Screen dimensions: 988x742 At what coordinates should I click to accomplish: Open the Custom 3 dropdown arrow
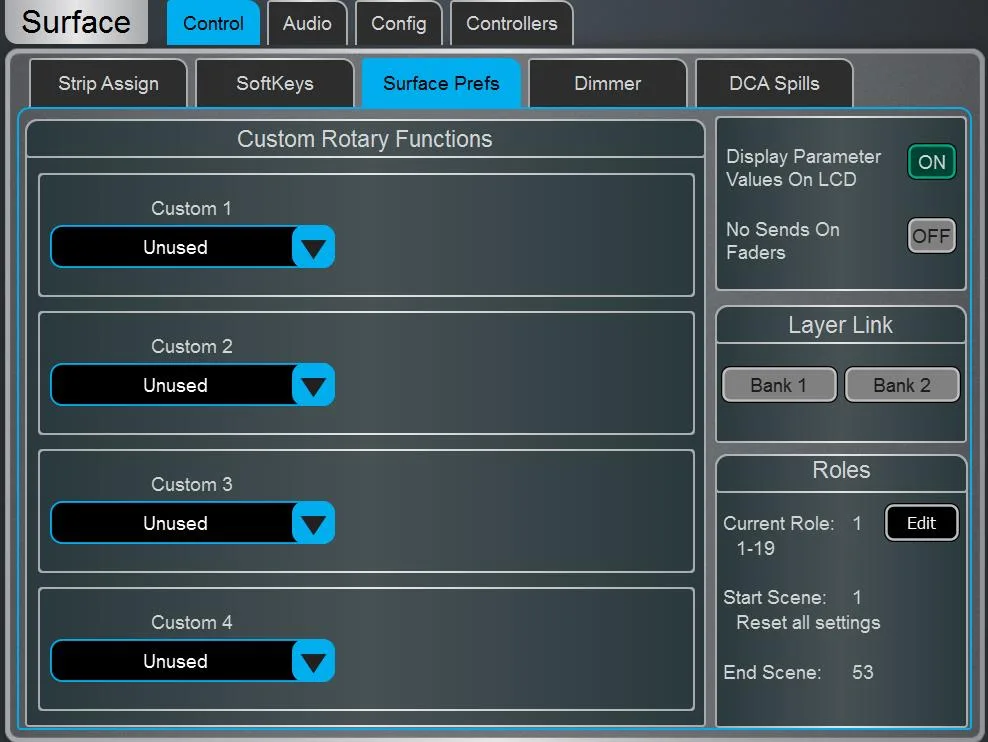coord(313,523)
